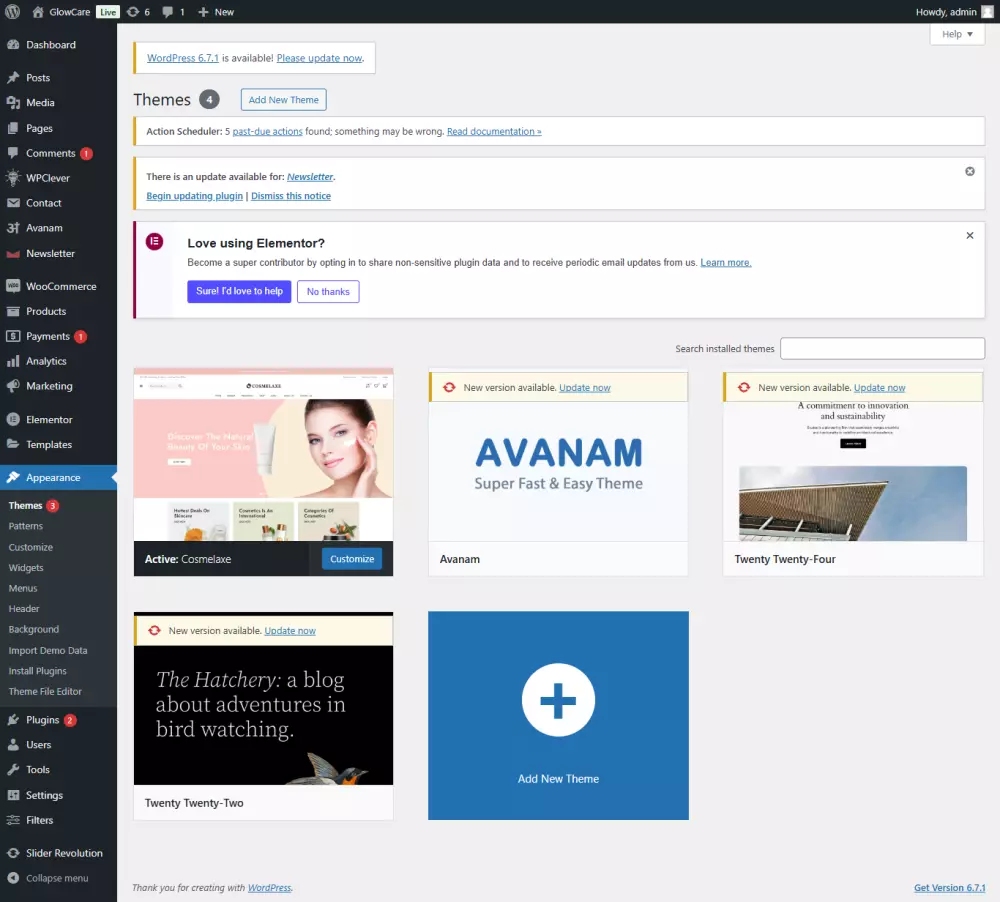
Task: Click the Add New Theme button by heading
Action: pos(284,100)
